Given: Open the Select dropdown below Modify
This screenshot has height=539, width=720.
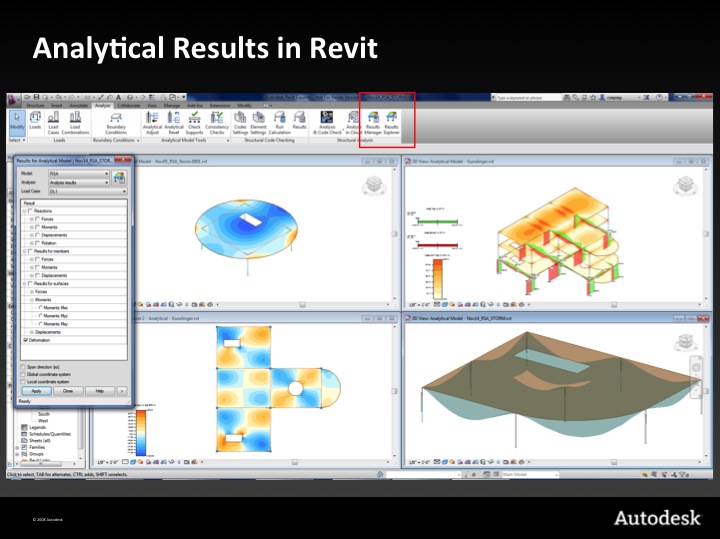Looking at the screenshot, I should tap(17, 140).
